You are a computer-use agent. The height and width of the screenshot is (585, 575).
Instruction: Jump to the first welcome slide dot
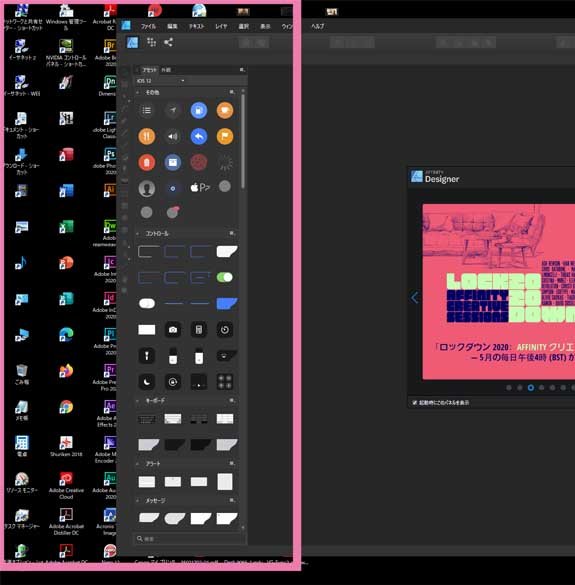point(509,388)
